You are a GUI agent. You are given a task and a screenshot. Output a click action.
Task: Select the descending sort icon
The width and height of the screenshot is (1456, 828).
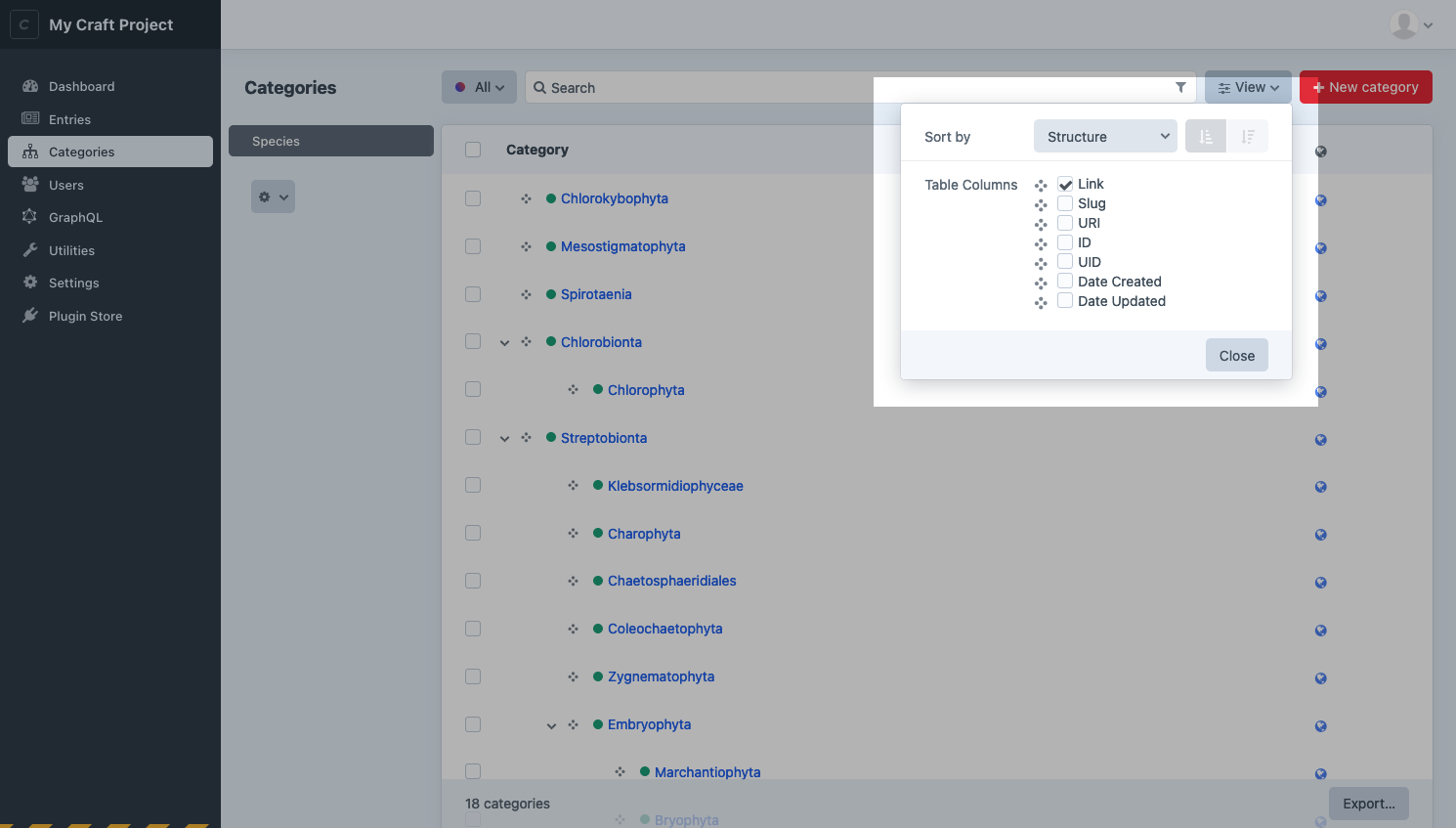pyautogui.click(x=1248, y=136)
